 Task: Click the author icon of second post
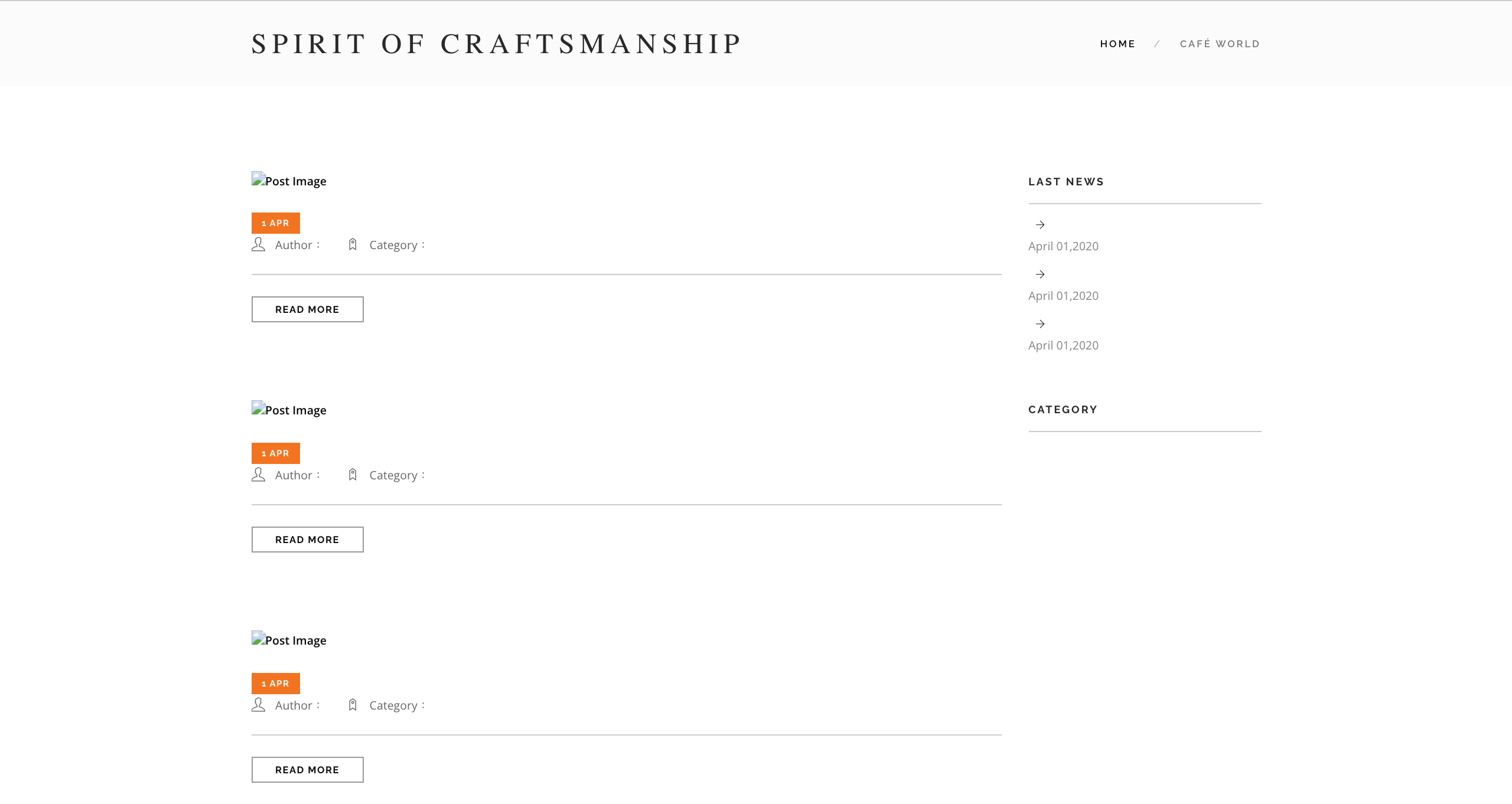click(x=258, y=475)
